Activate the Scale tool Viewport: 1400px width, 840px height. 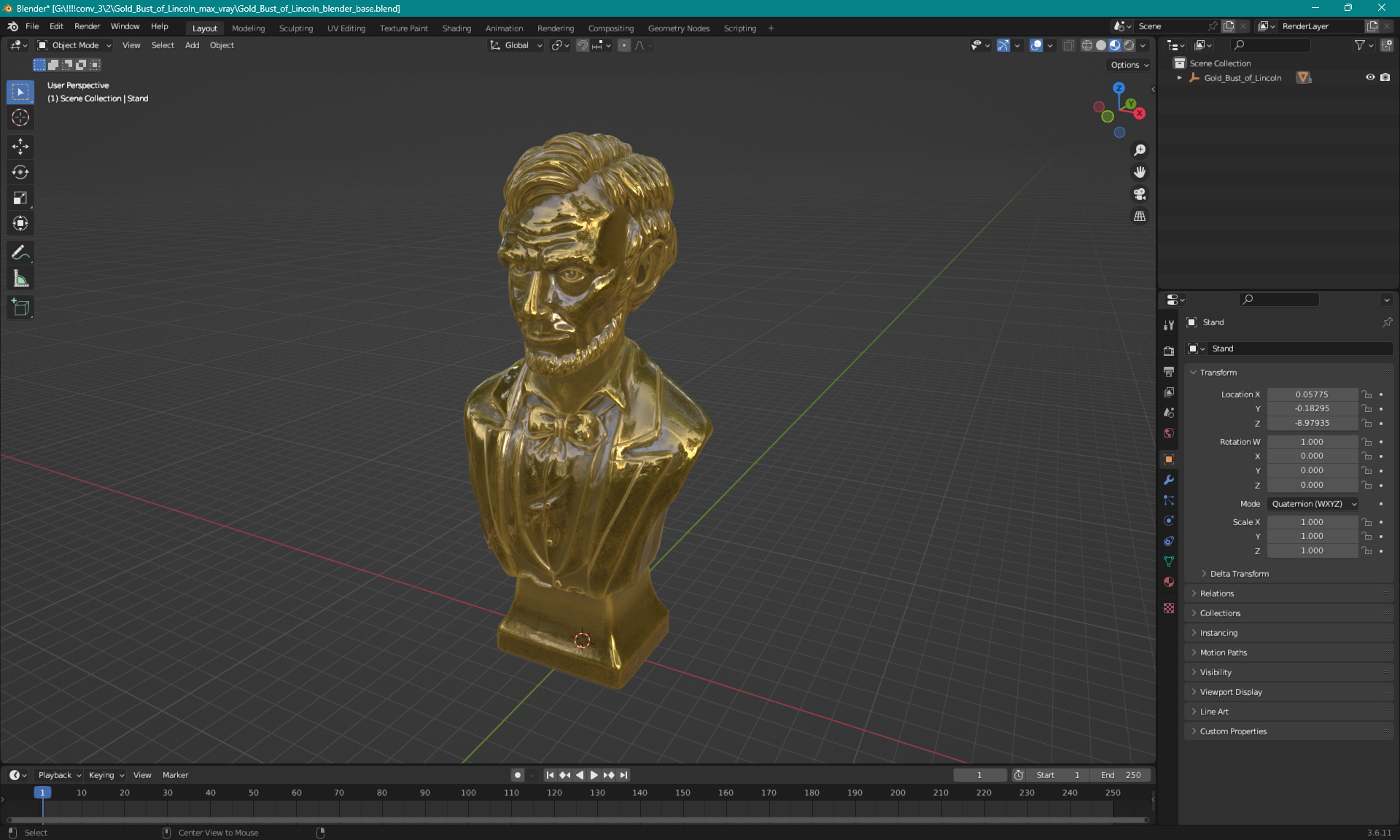20,198
